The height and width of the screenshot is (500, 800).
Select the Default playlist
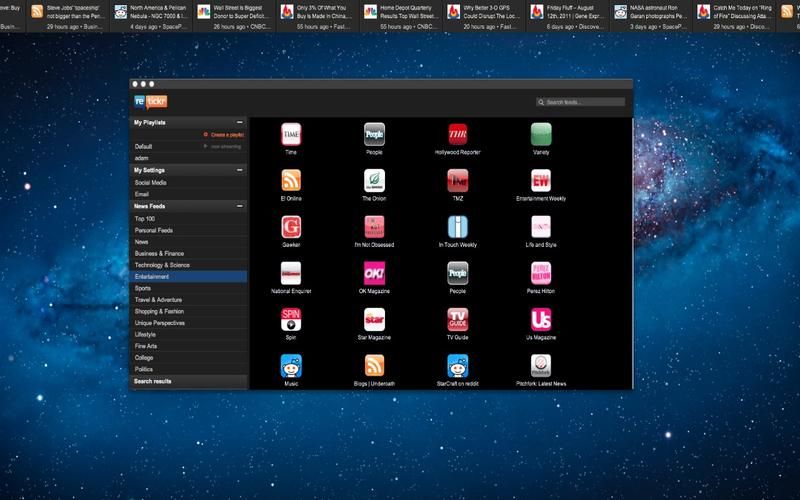pyautogui.click(x=143, y=146)
